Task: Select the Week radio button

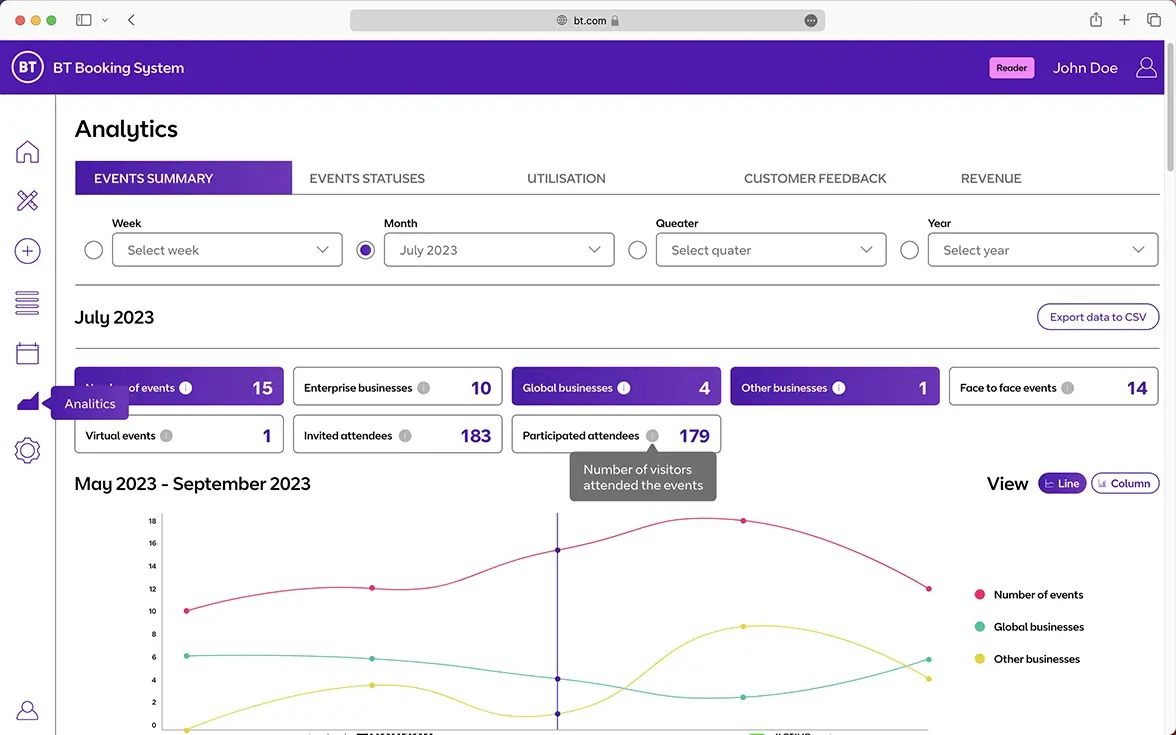Action: click(x=94, y=250)
